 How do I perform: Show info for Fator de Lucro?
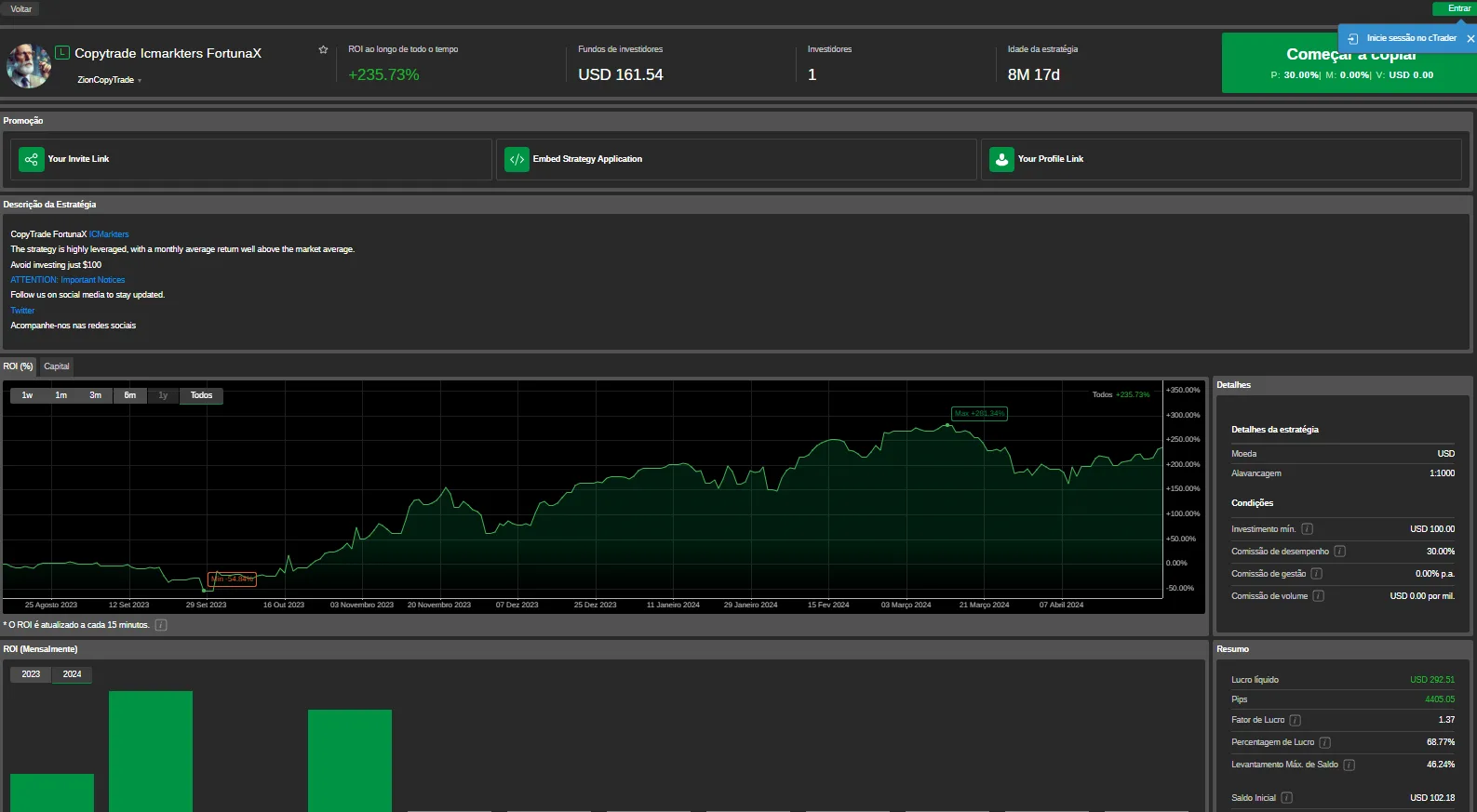1295,720
